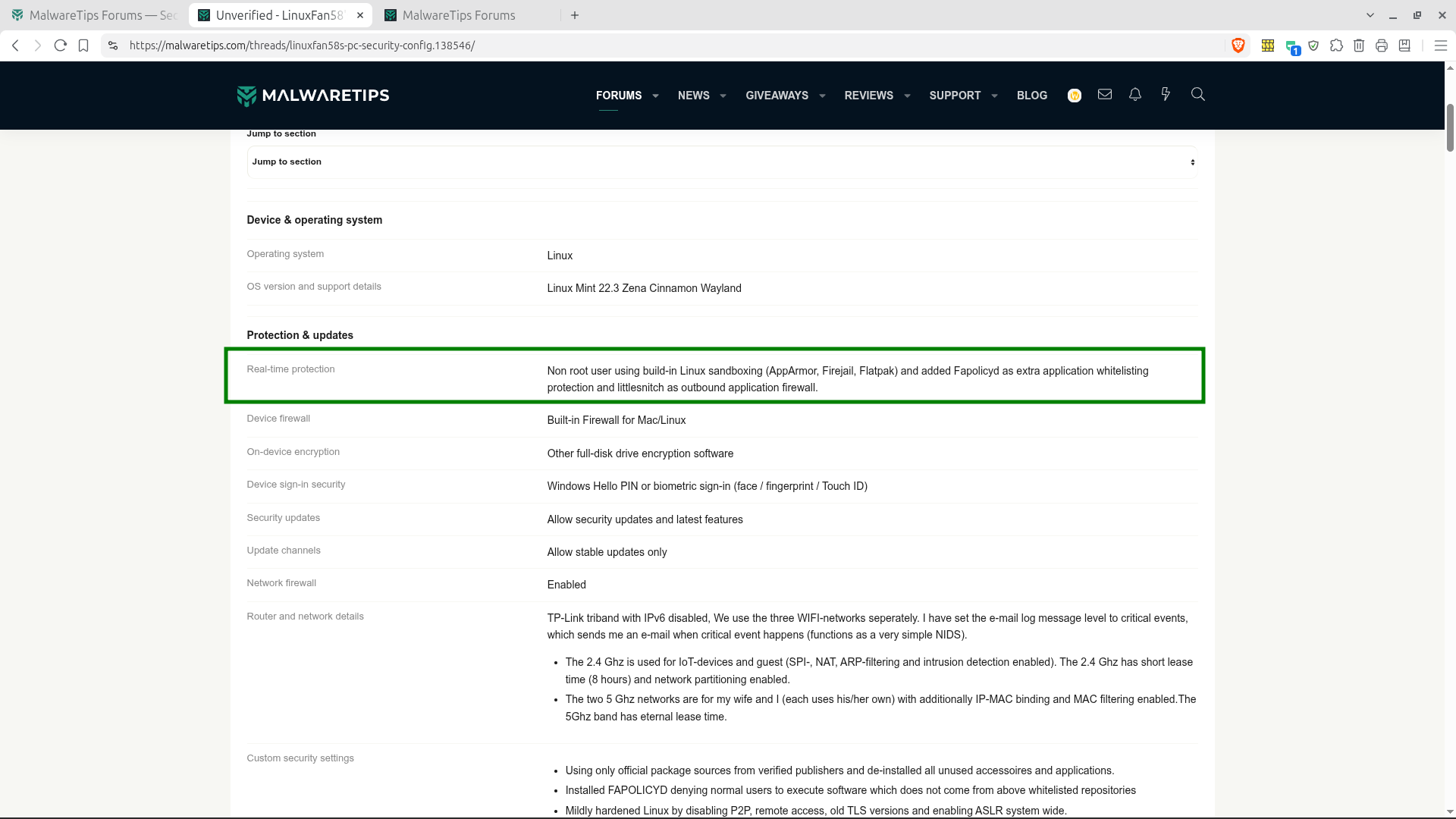Switch to third MalwareTips Forums tab
1456x819 pixels.
[468, 15]
